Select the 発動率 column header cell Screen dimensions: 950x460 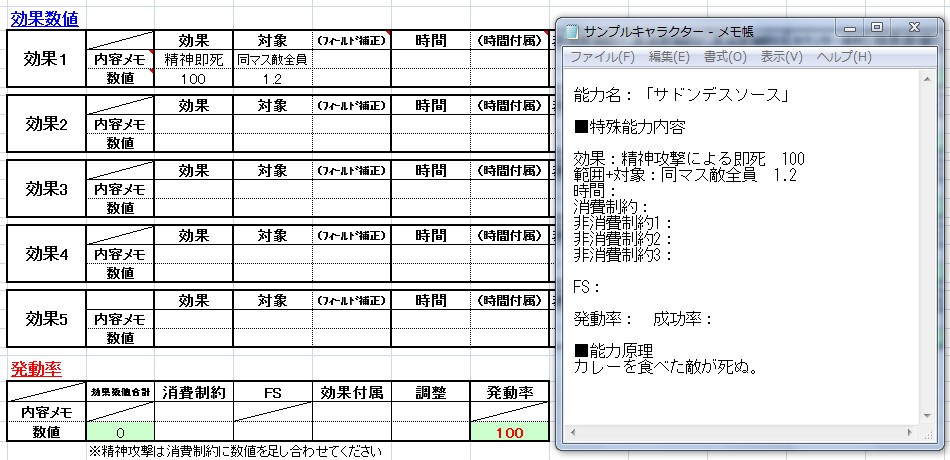pos(510,393)
